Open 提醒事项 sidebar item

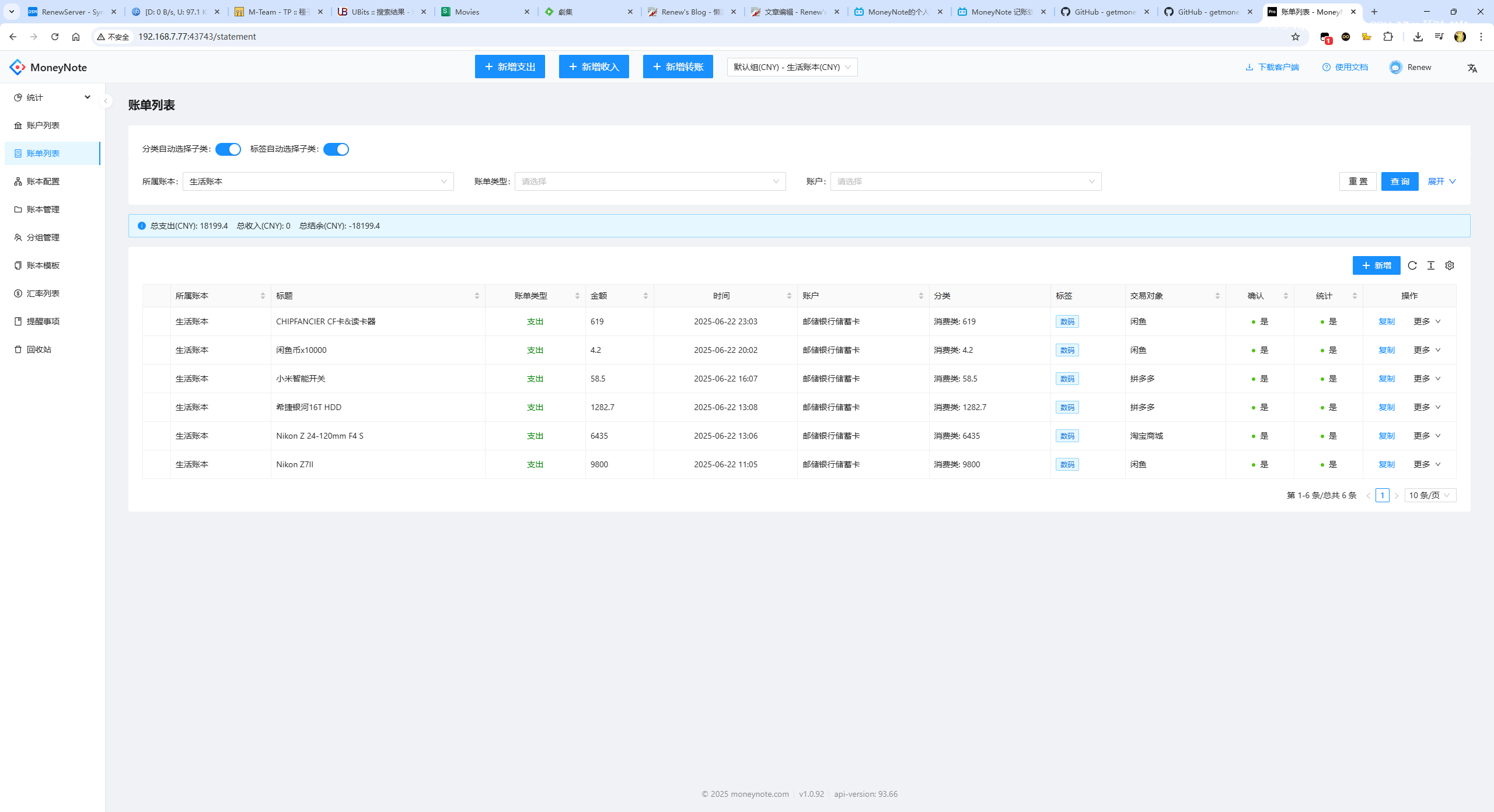point(53,321)
